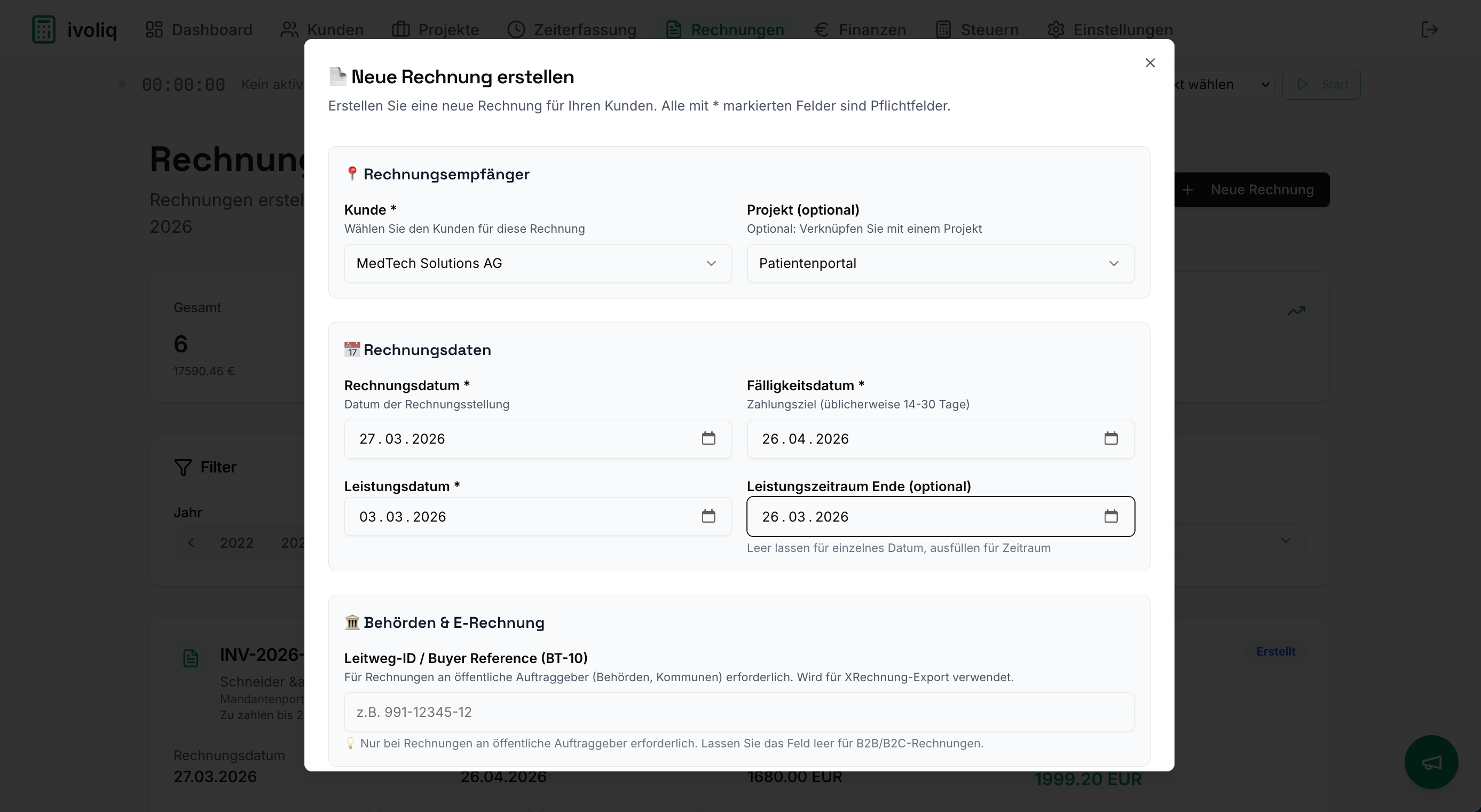The image size is (1481, 812).
Task: Expand the Kunde dropdown MedTech Solutions AG
Action: pos(537,263)
